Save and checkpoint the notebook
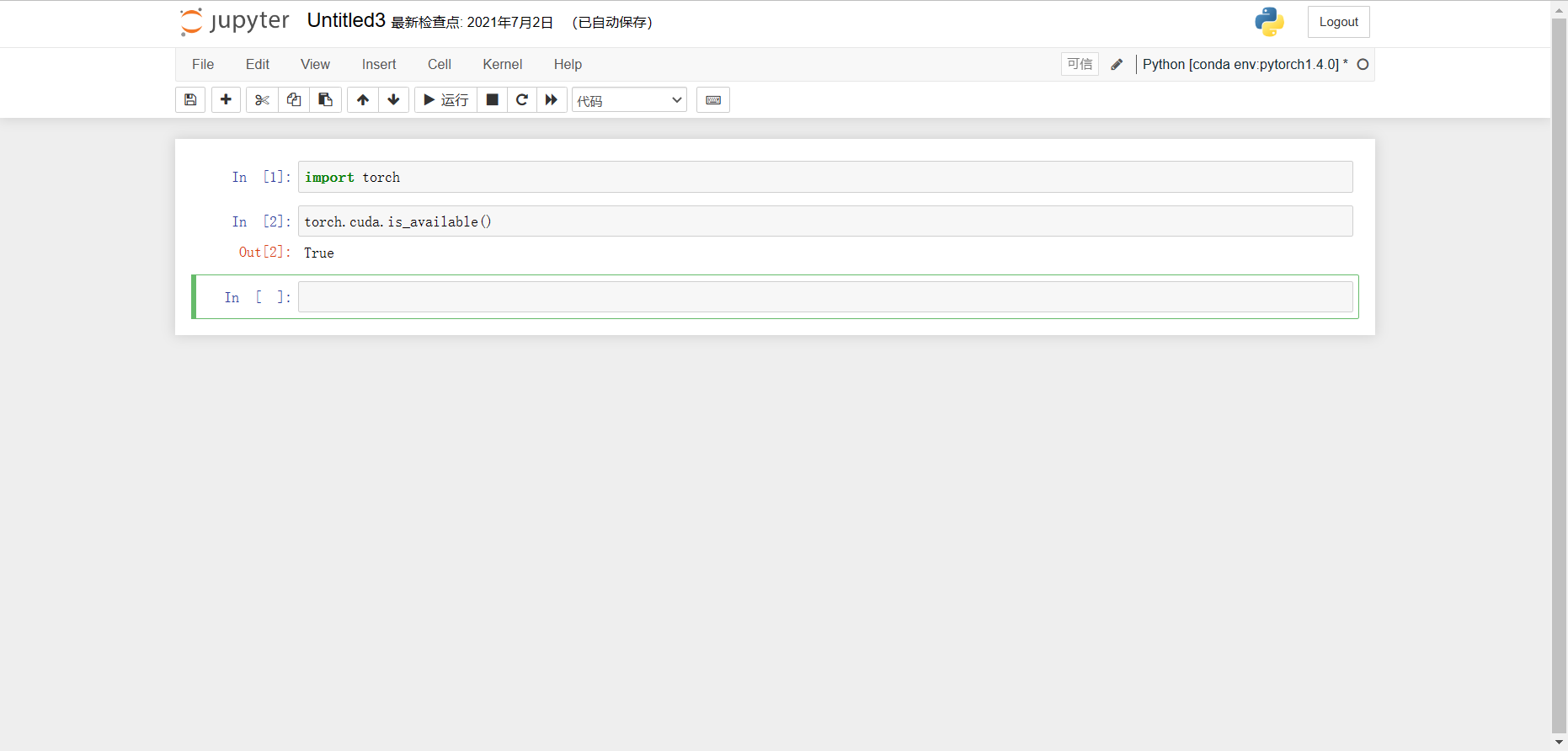 pos(190,100)
